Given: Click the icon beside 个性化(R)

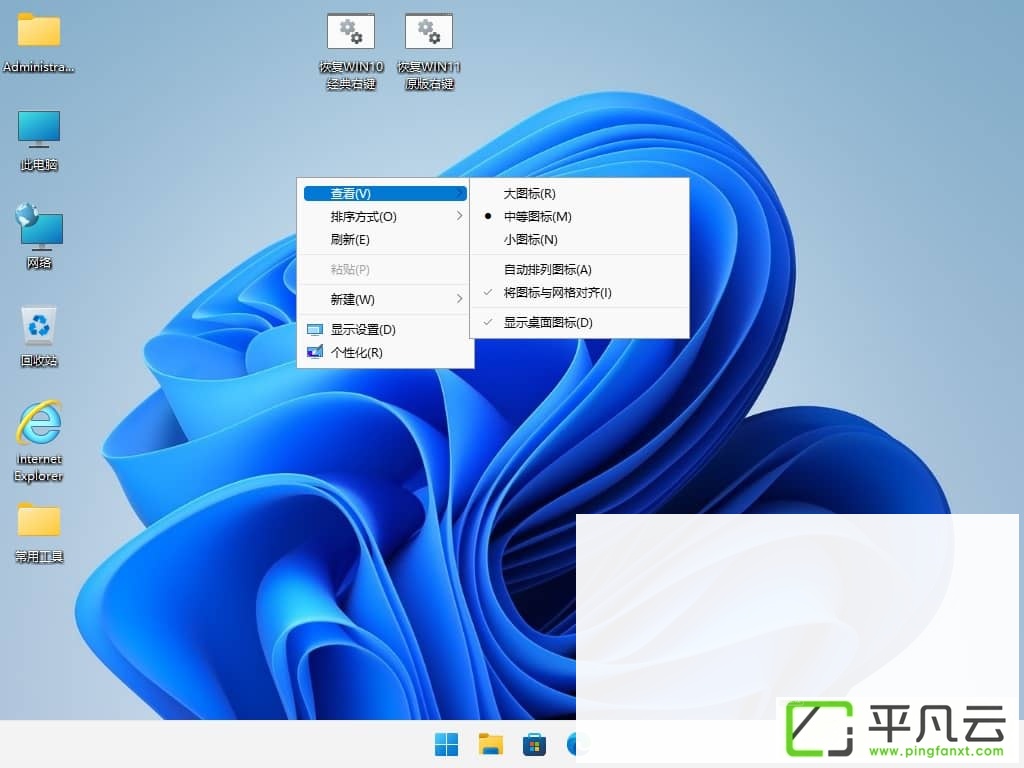Looking at the screenshot, I should tap(315, 352).
